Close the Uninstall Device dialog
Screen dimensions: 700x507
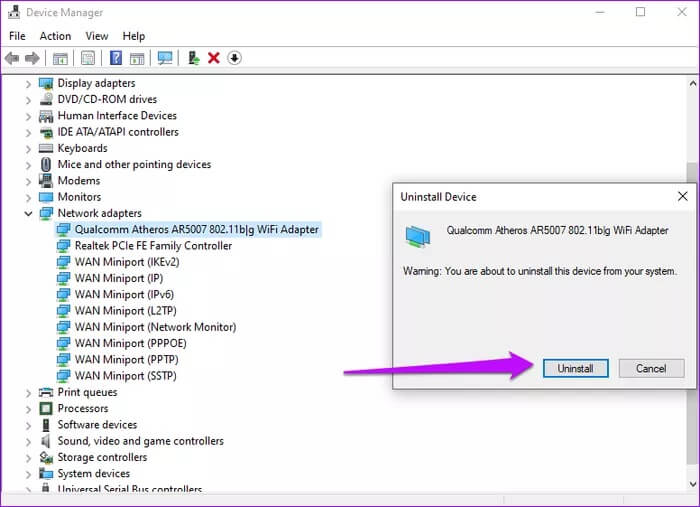tap(683, 196)
